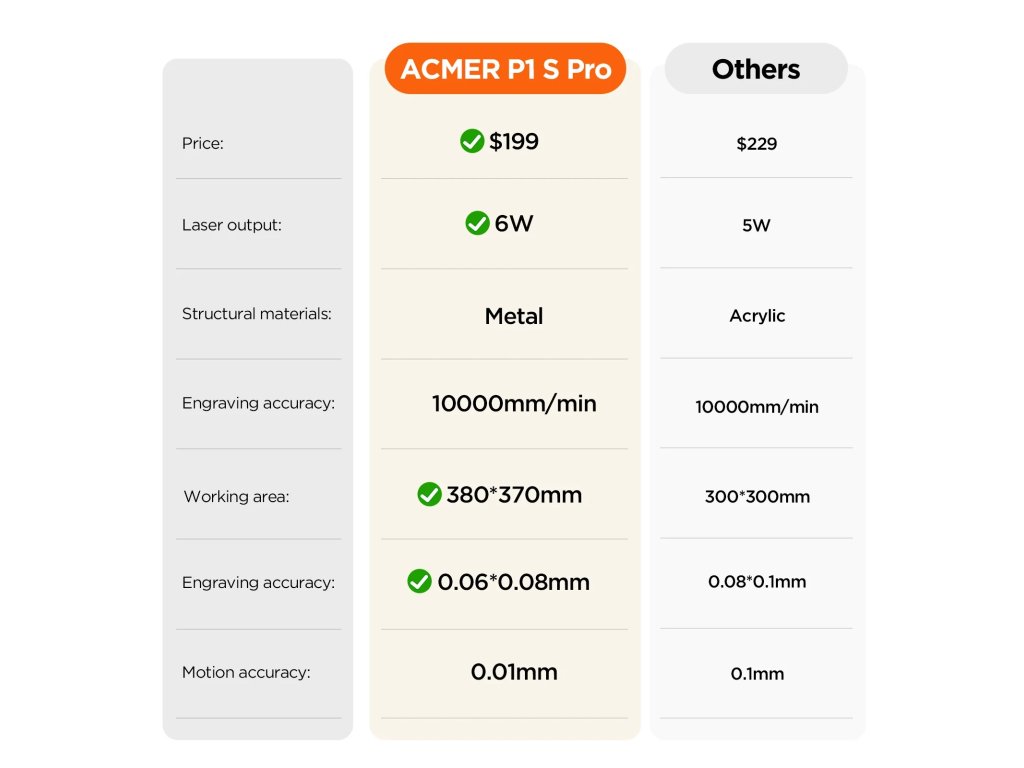The height and width of the screenshot is (768, 1024).
Task: Select the $229 price in Others column
Action: (x=756, y=144)
